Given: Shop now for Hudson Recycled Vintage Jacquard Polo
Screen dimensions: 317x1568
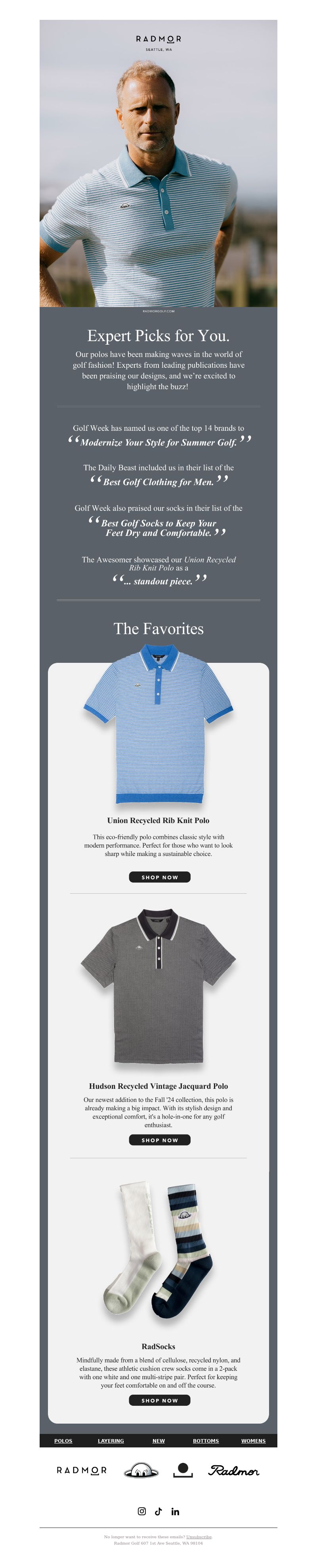Looking at the screenshot, I should 159,1140.
